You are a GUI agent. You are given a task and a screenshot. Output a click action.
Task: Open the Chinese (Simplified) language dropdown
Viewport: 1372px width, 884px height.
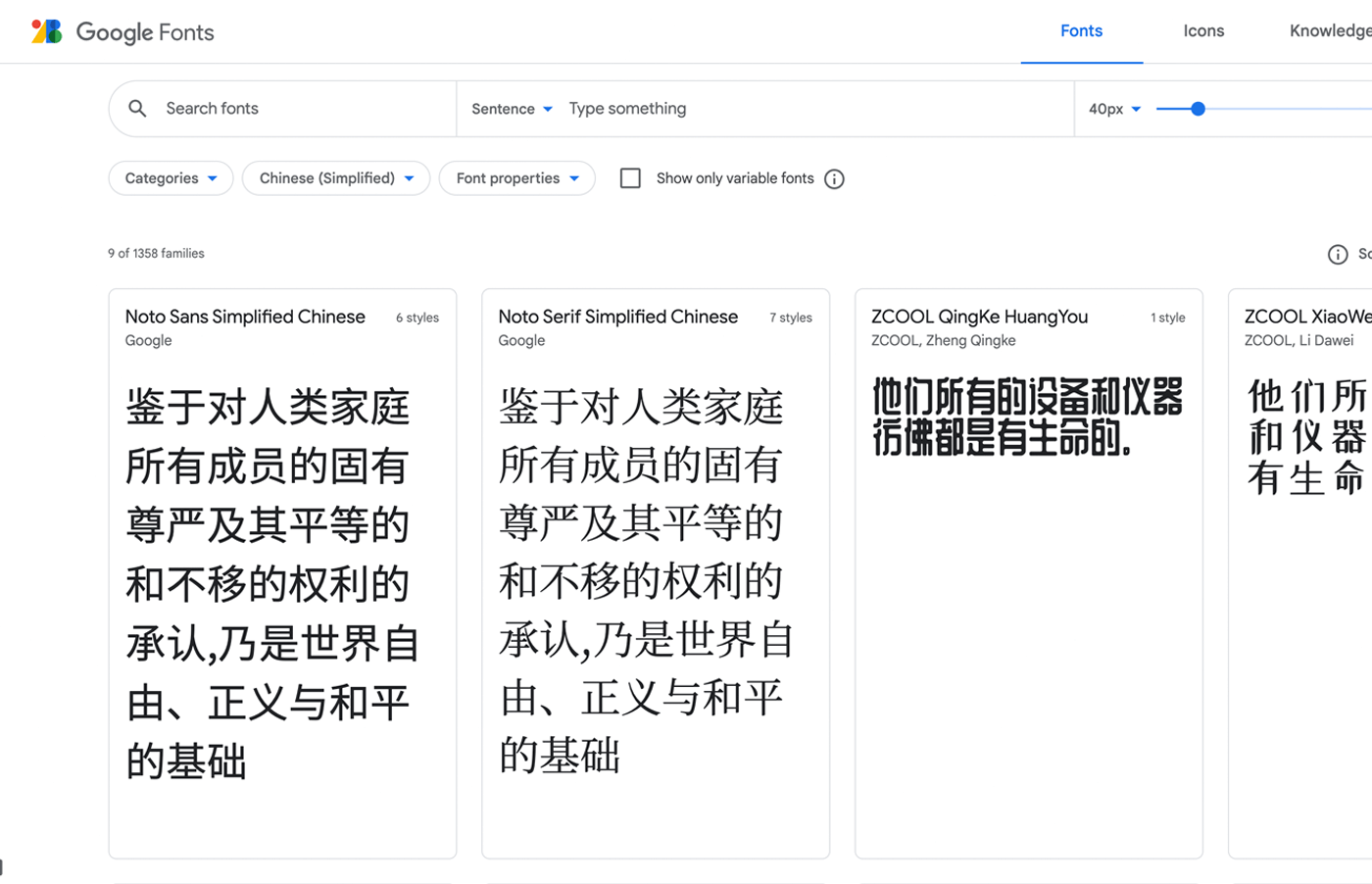click(x=336, y=178)
